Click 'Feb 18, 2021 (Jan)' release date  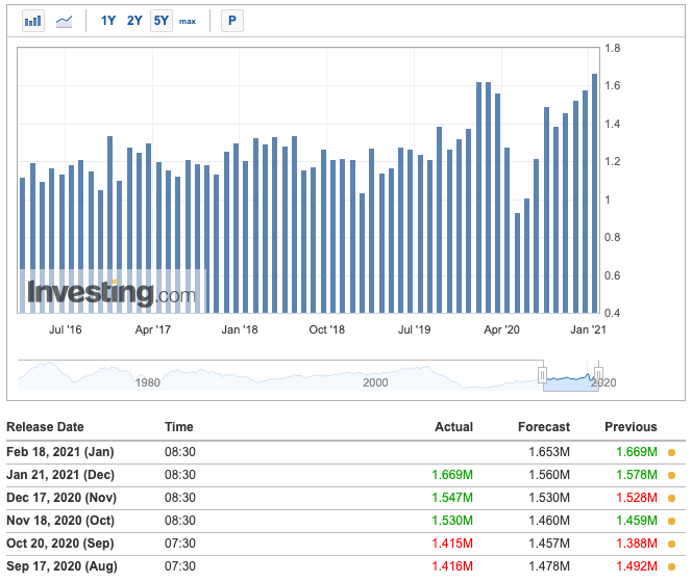click(60, 452)
